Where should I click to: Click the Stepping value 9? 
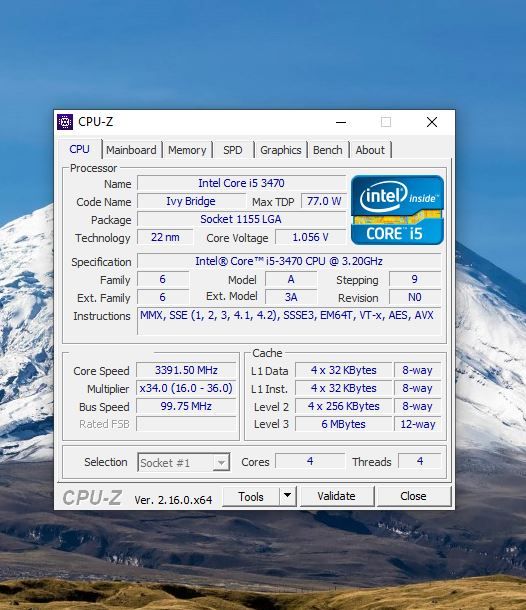click(415, 279)
